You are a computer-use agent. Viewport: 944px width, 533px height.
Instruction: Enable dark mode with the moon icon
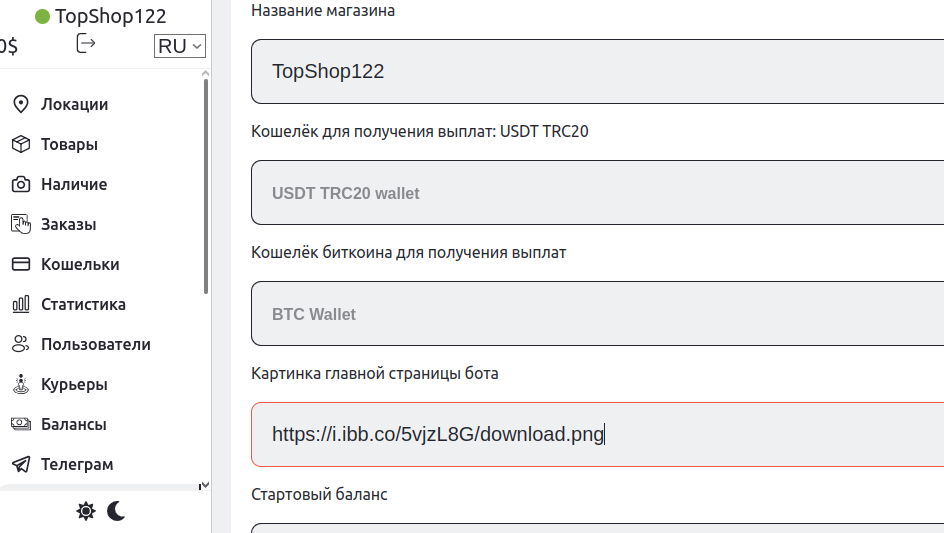[x=117, y=511]
